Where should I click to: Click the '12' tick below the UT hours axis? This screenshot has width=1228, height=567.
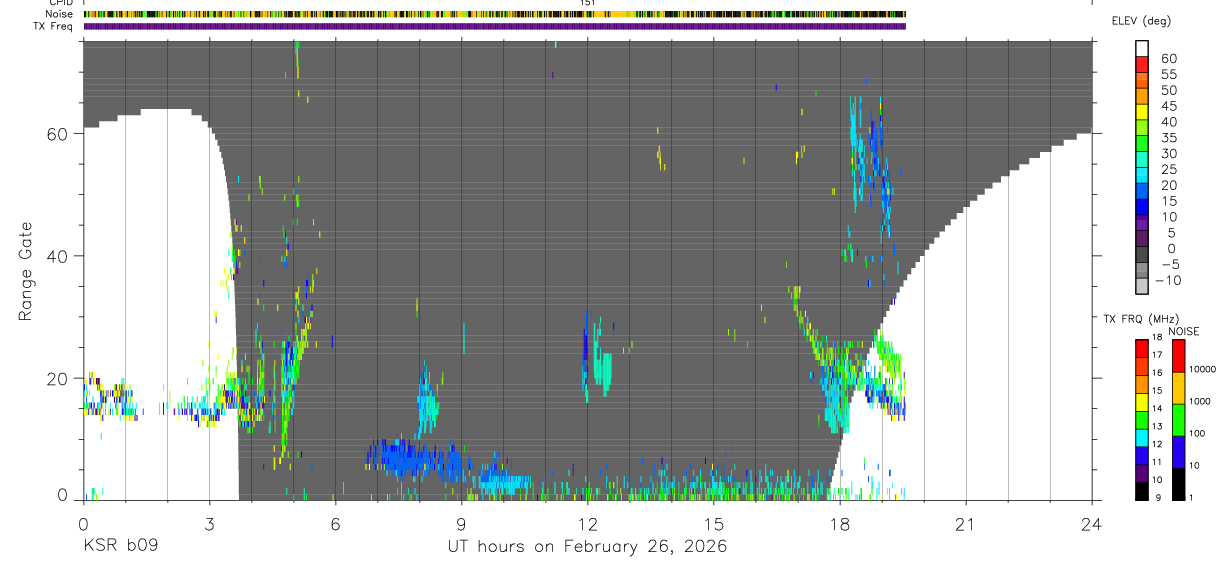click(587, 524)
